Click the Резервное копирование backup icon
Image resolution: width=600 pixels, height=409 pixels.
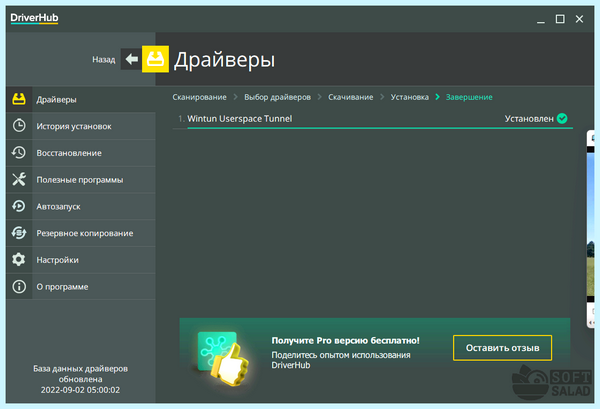coord(19,233)
